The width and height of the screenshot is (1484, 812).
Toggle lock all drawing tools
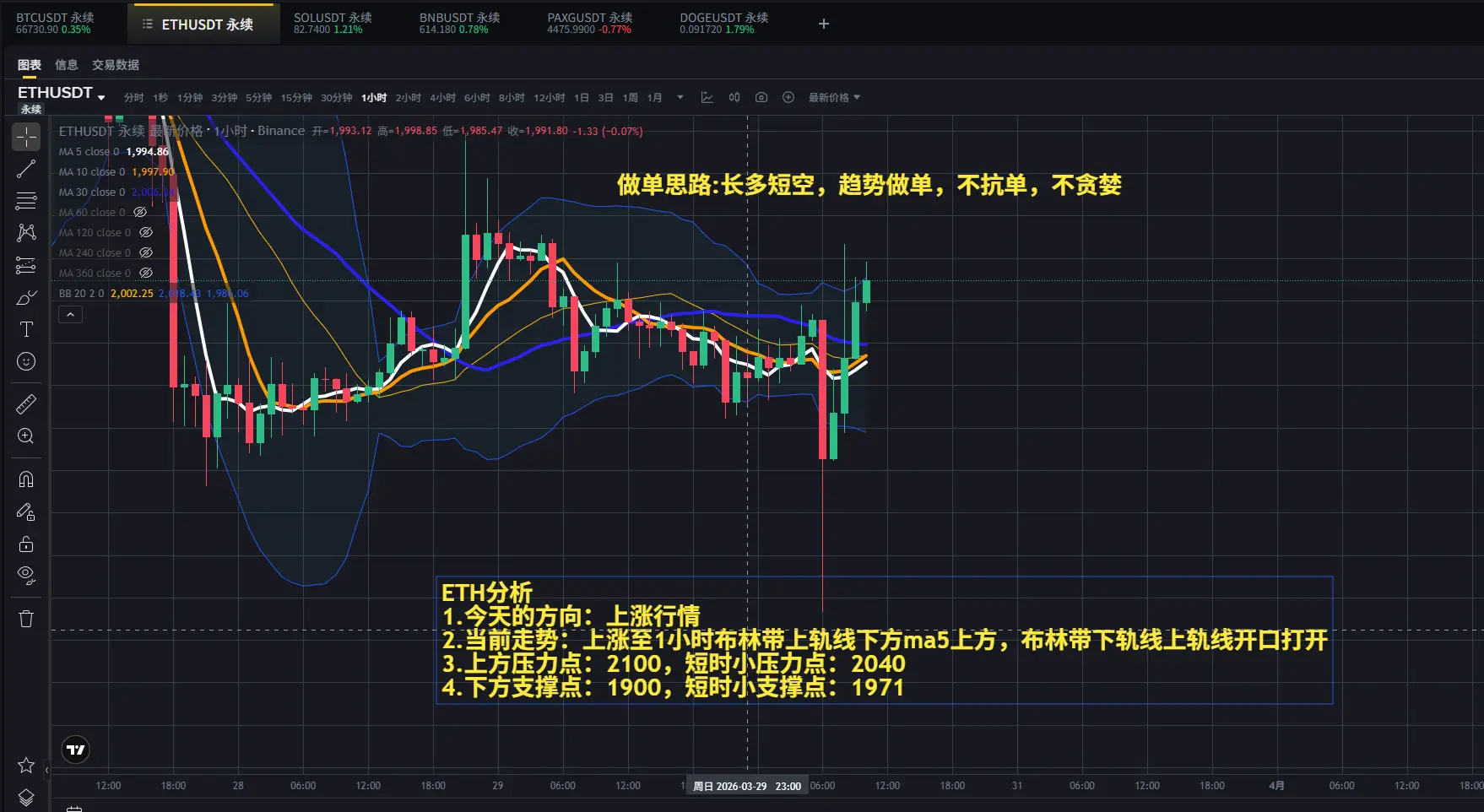coord(26,544)
